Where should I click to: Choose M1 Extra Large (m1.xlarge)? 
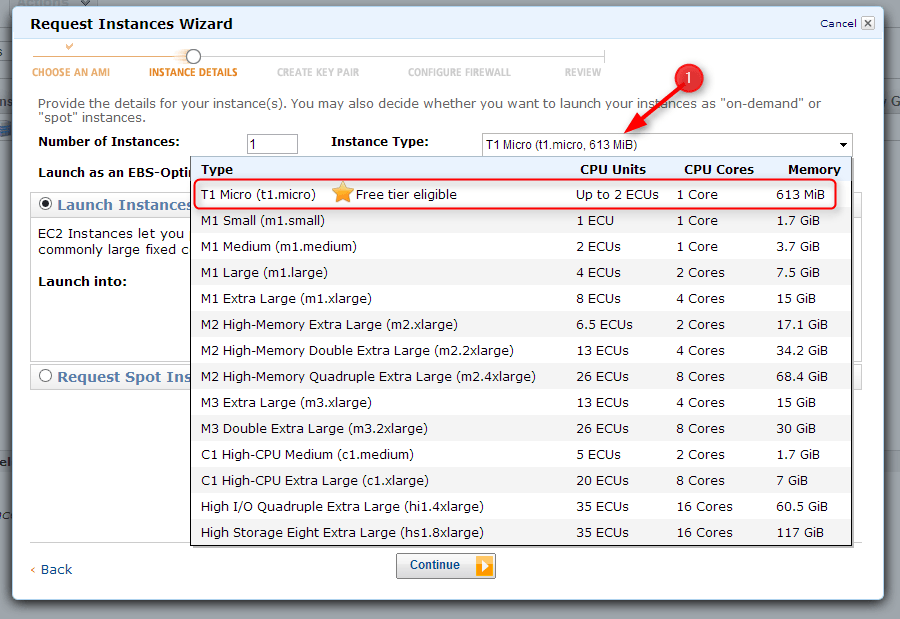coord(521,299)
